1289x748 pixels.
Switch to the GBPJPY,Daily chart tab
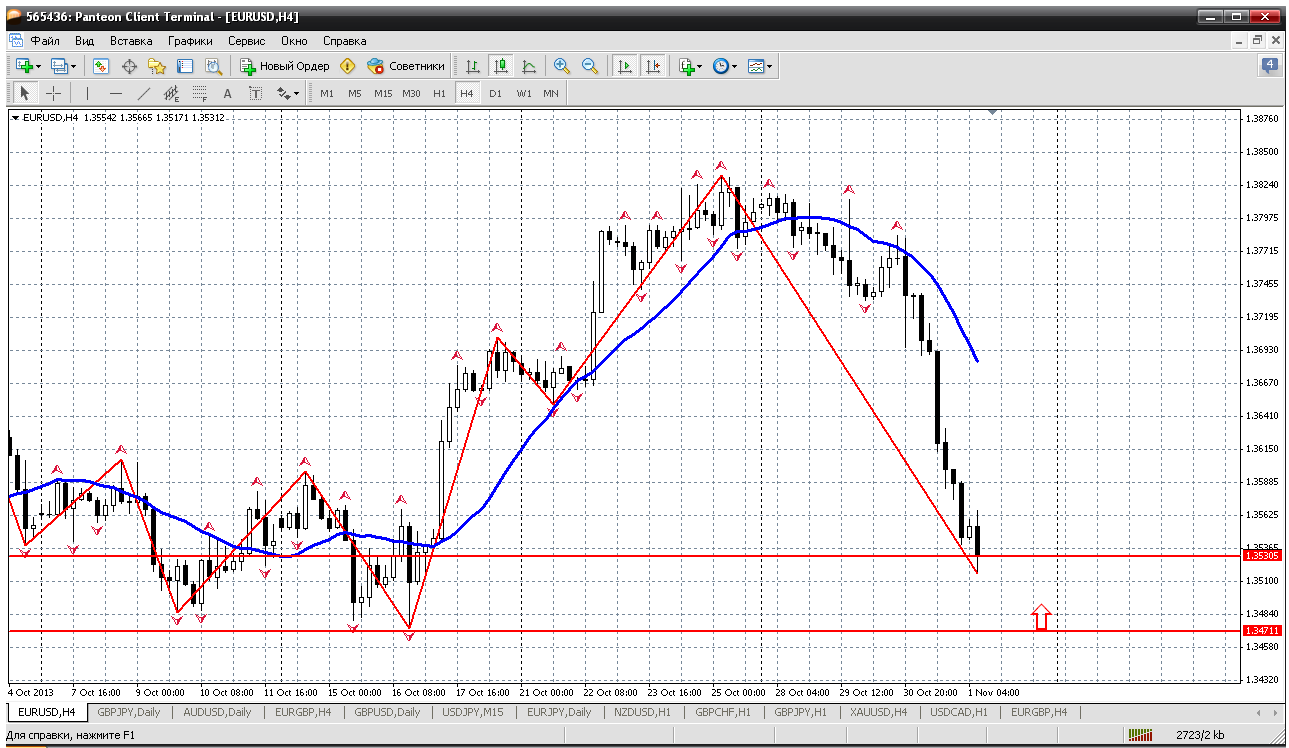click(127, 712)
